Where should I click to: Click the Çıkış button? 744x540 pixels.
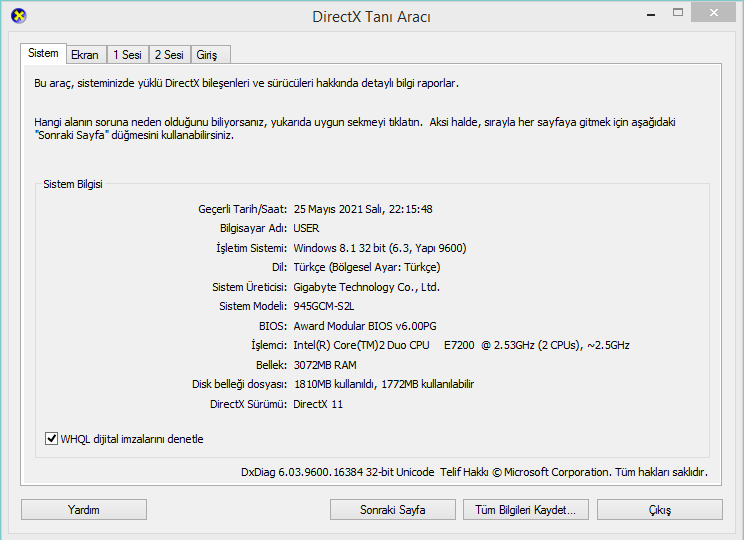(x=660, y=510)
